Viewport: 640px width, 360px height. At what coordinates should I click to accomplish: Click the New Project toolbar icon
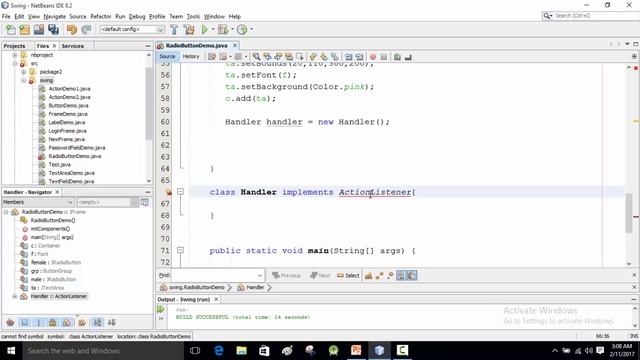(x=24, y=29)
